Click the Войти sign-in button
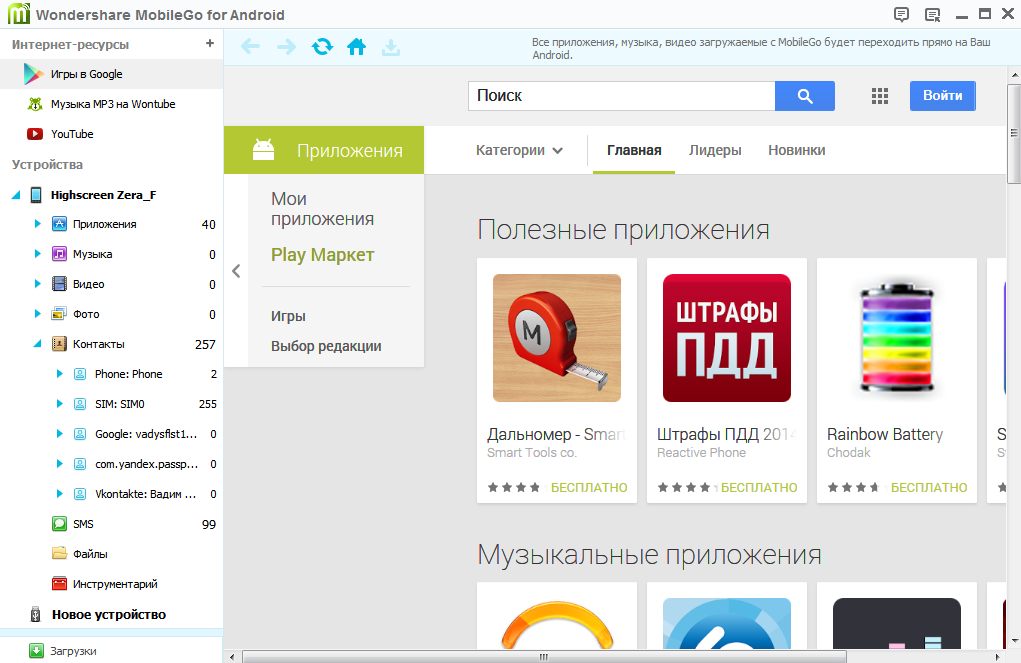1021x663 pixels. pos(942,96)
